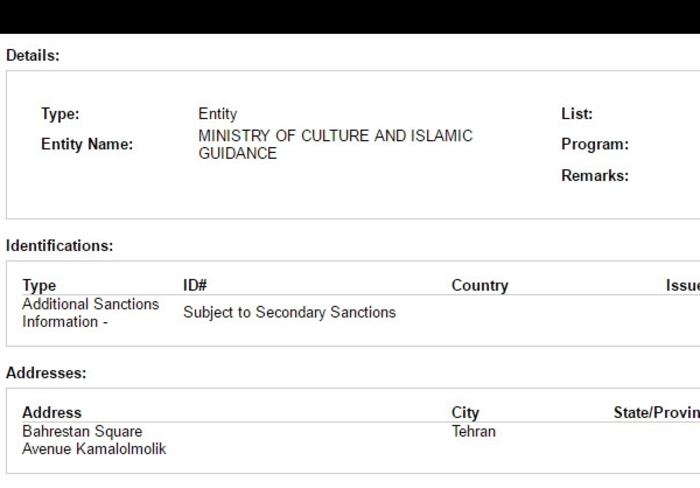Select the Entity Name label
Viewport: 700px width, 488px height.
pyautogui.click(x=87, y=144)
